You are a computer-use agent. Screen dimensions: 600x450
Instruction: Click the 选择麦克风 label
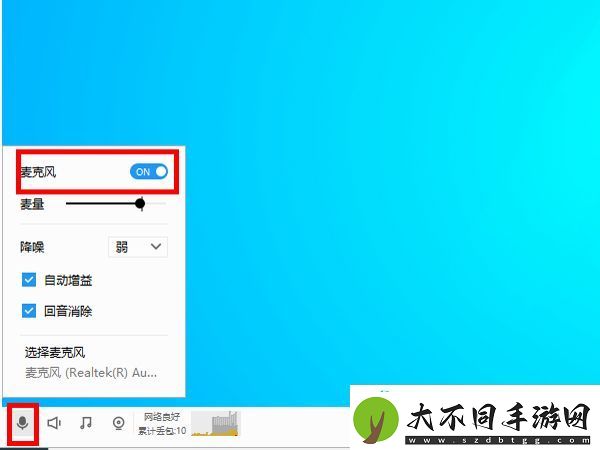point(55,352)
